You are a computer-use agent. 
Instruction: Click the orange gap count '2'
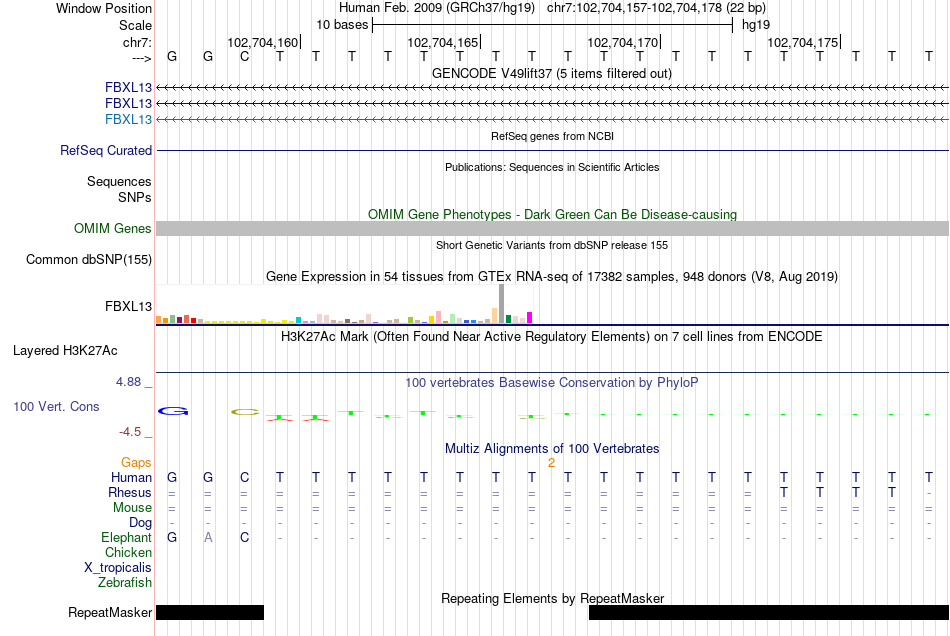[x=551, y=463]
